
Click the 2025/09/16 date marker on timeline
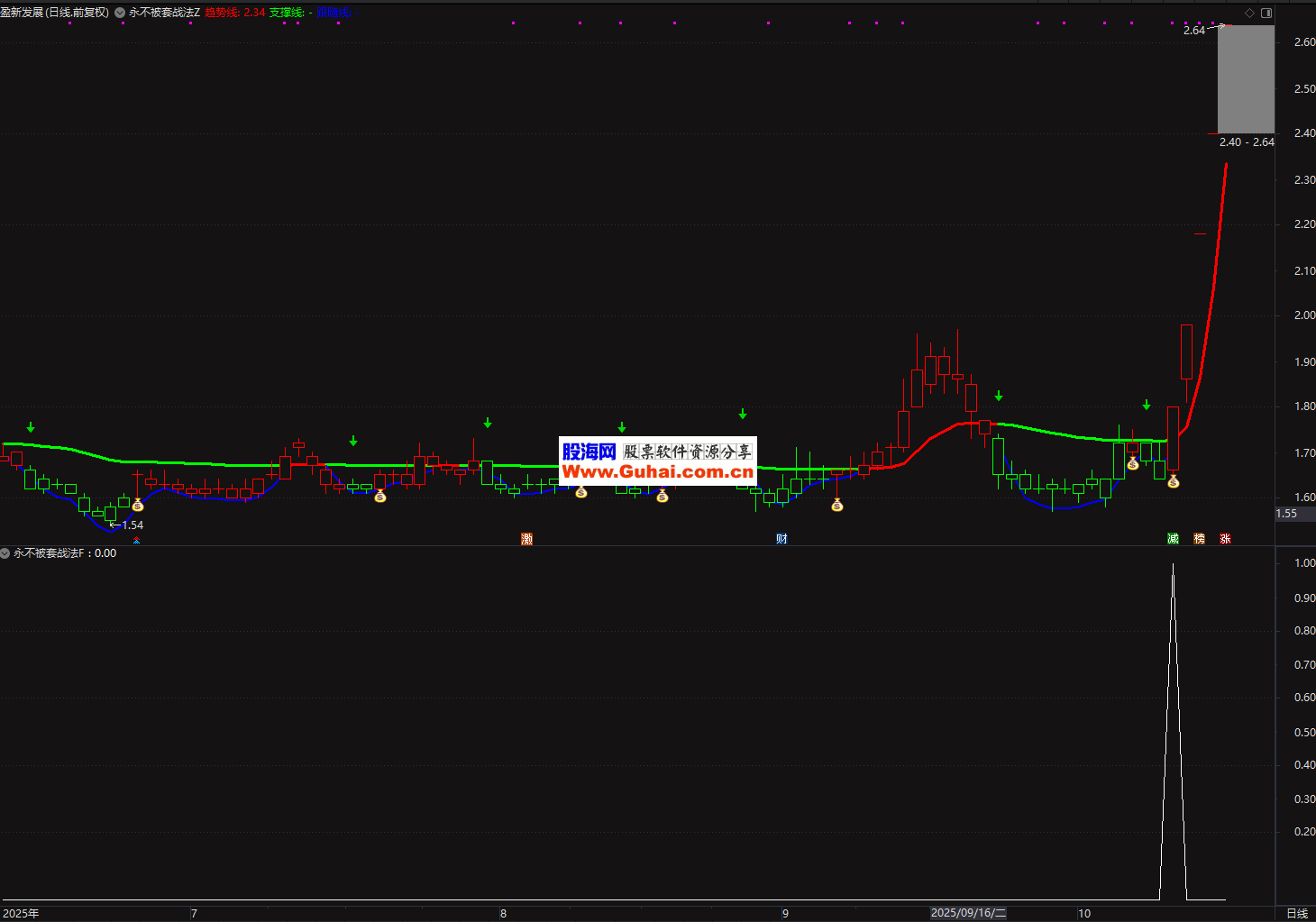967,913
